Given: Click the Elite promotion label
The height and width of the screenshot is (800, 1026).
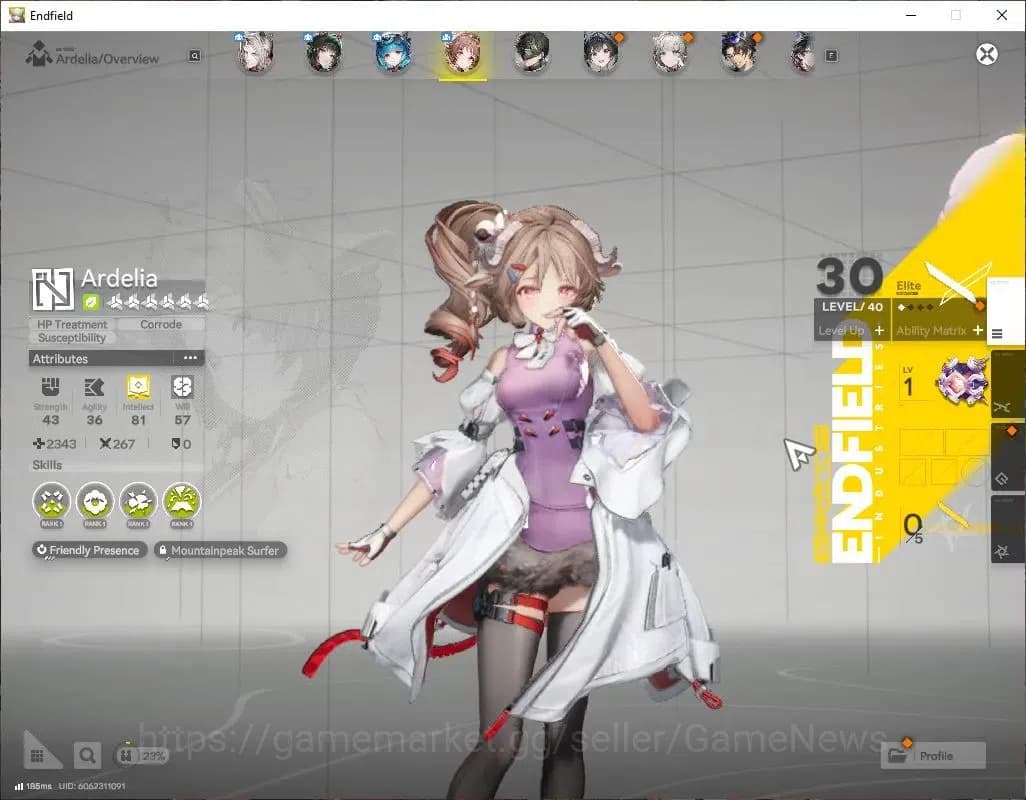Looking at the screenshot, I should point(908,286).
